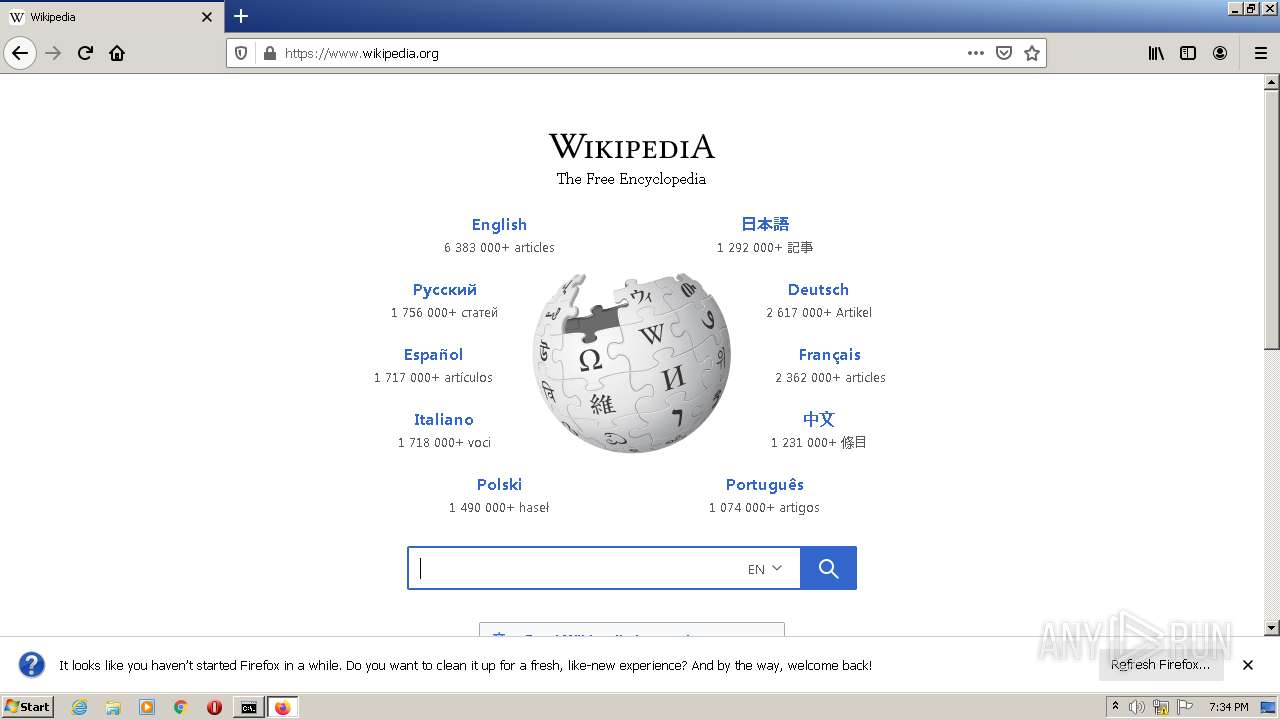
Task: Open the volume speaker tray icon
Action: click(1137, 707)
